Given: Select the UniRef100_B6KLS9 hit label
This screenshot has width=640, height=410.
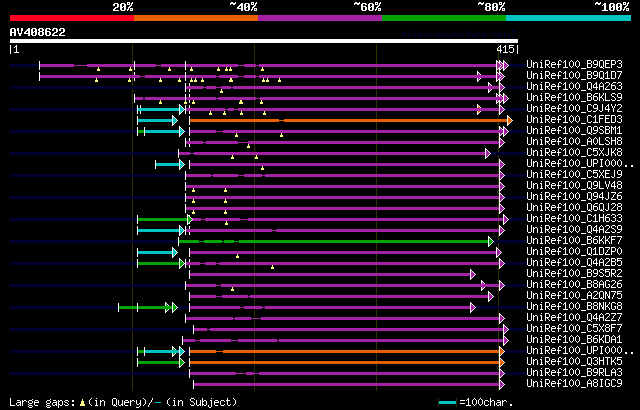Looking at the screenshot, I should [x=574, y=98].
